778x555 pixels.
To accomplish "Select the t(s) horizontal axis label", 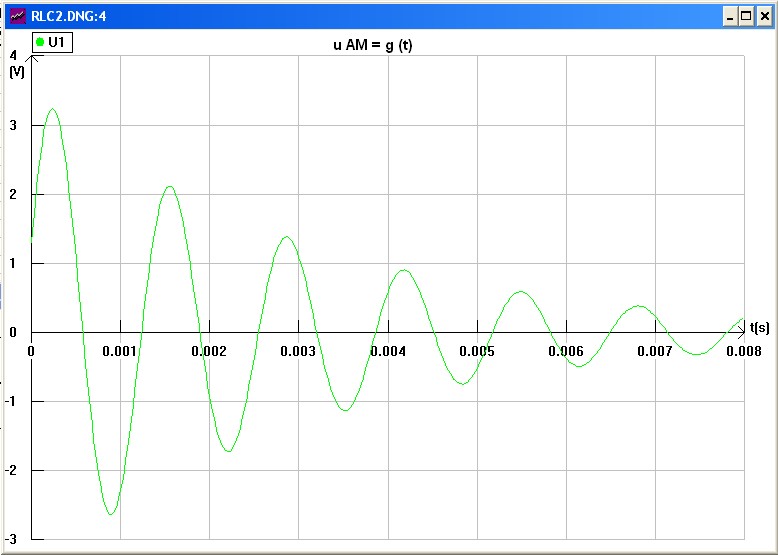I will click(759, 327).
